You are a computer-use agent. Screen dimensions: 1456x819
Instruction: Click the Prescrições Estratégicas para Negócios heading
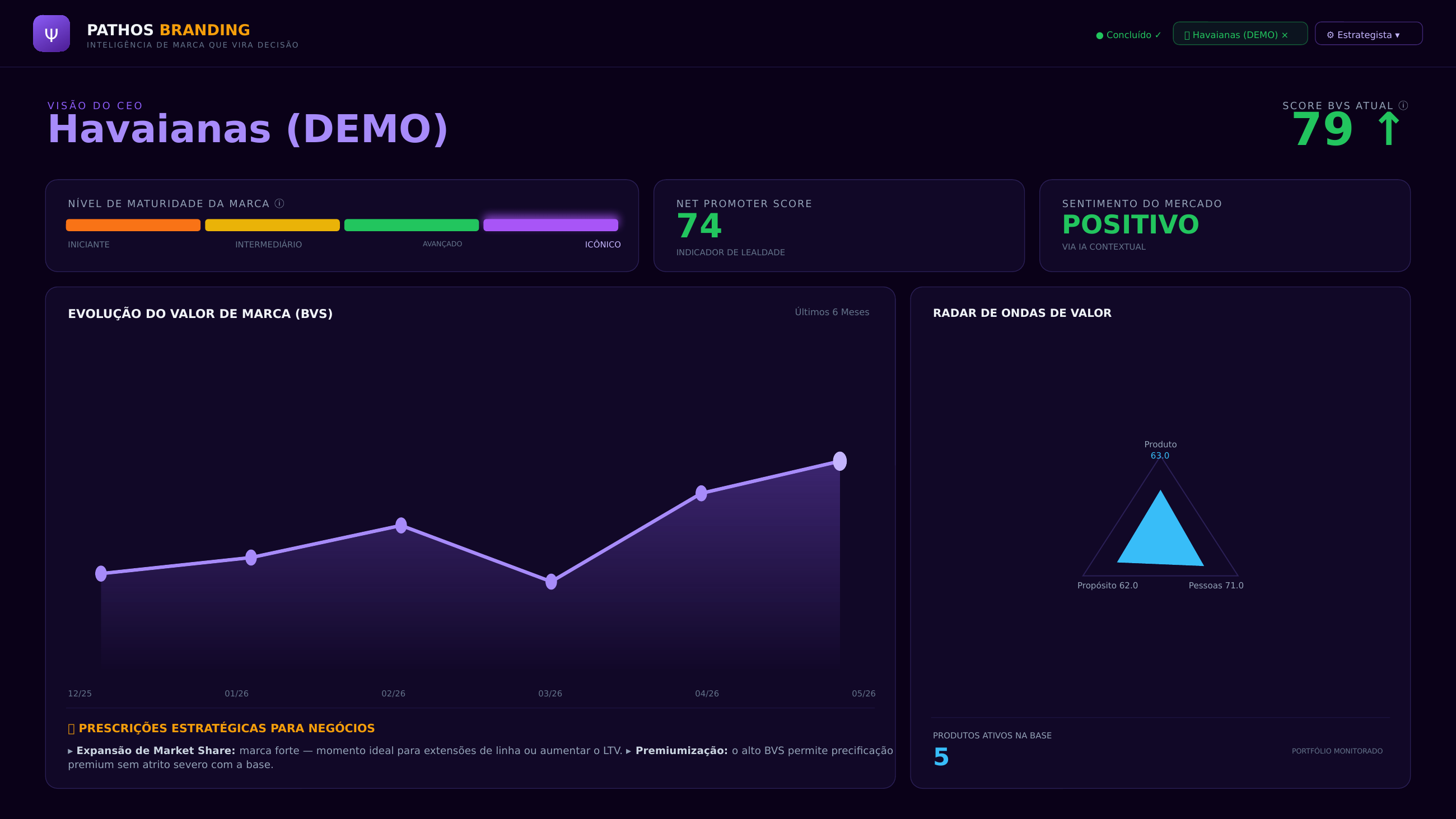click(x=221, y=728)
